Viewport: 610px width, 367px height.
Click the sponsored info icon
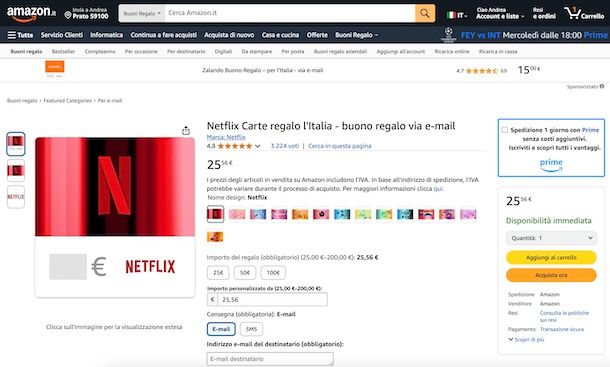coord(602,86)
